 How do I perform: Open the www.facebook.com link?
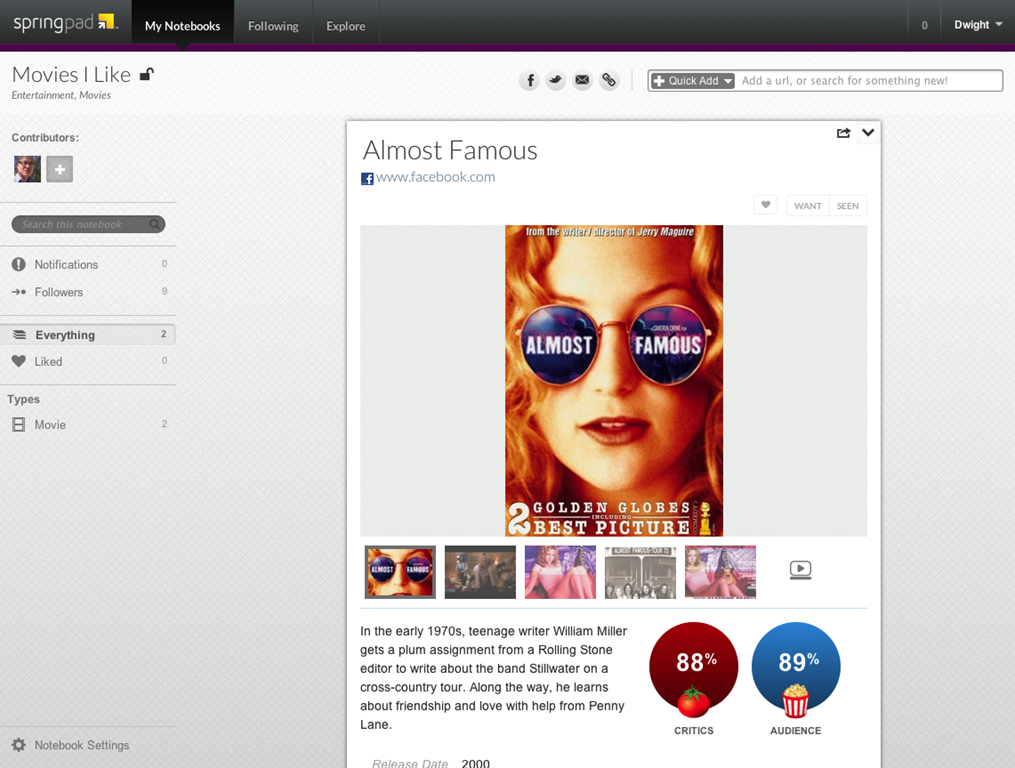coord(435,177)
